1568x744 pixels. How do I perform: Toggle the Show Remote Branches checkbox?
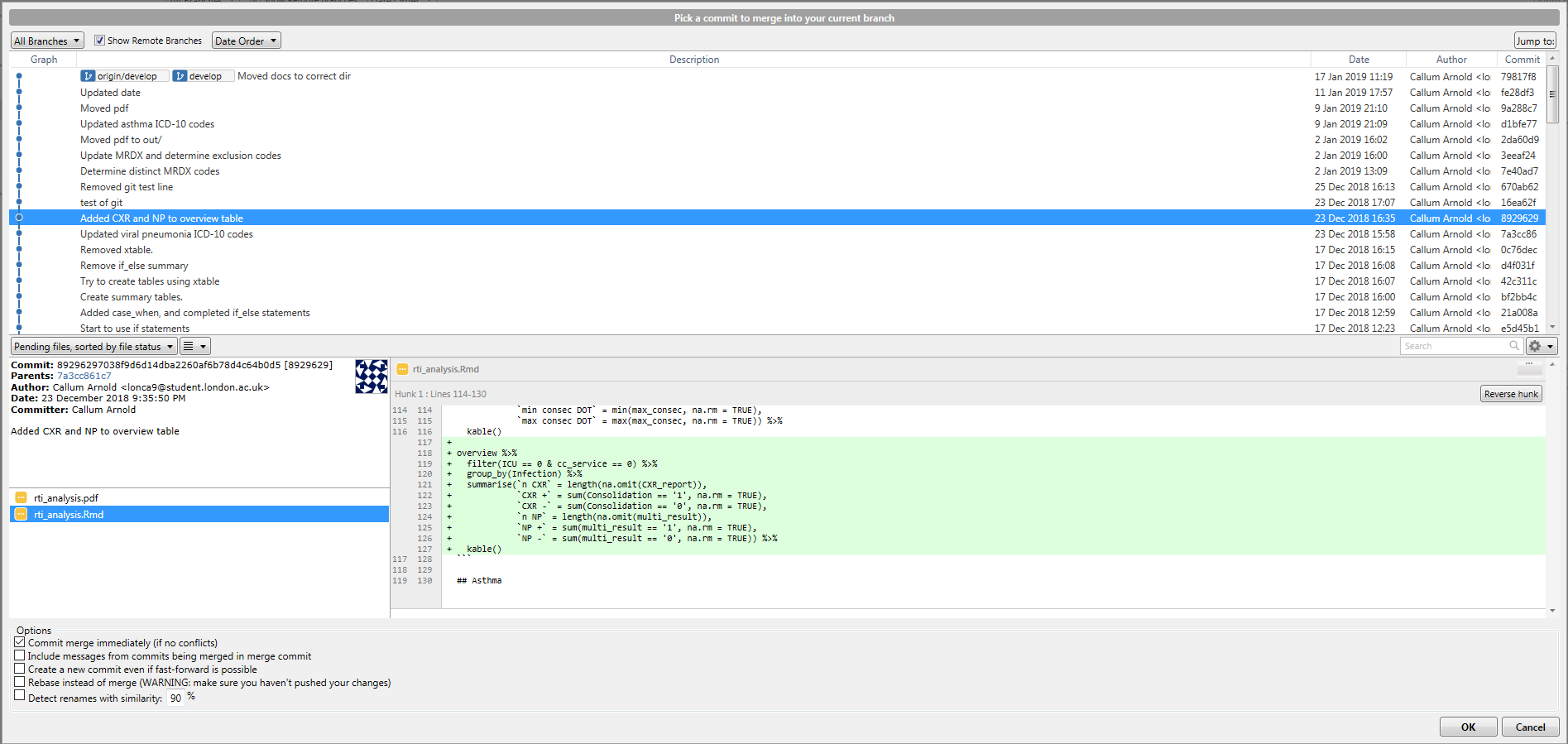point(100,41)
